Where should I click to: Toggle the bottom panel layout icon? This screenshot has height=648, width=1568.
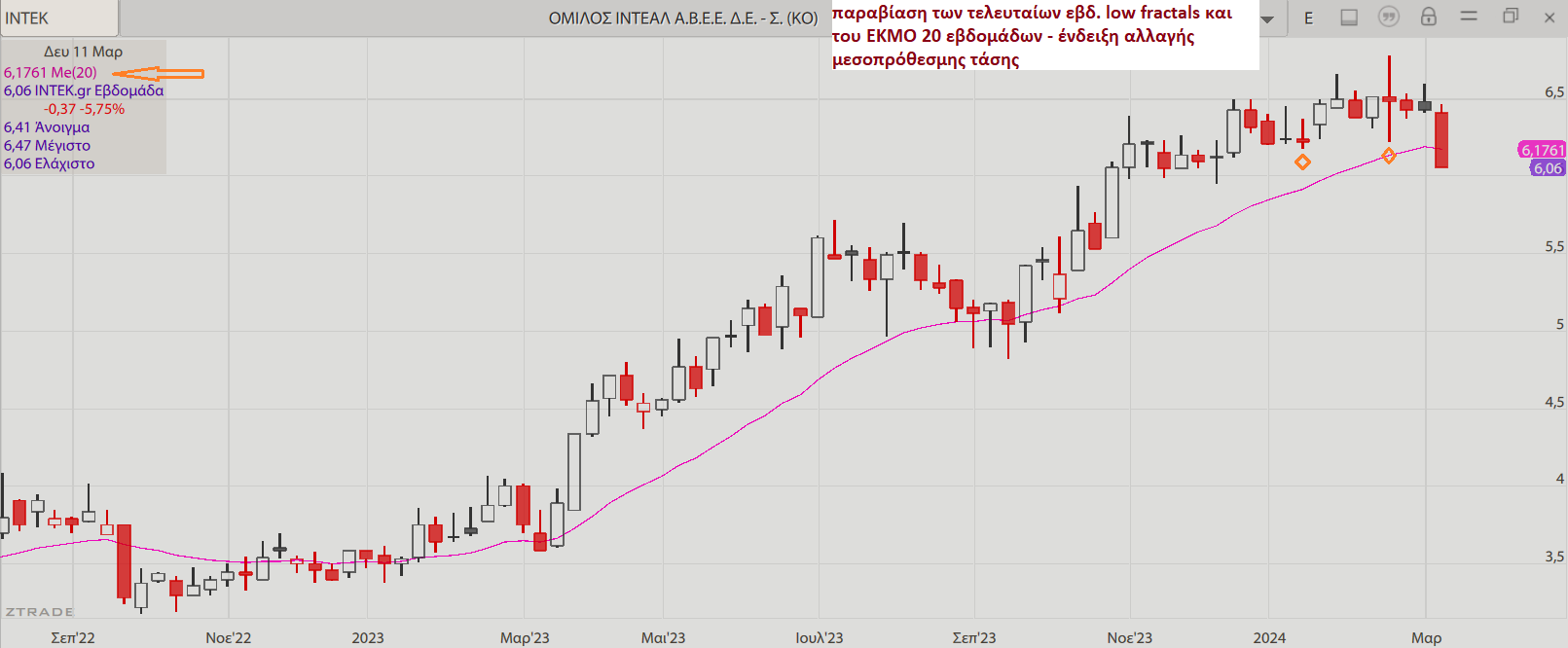click(x=1349, y=18)
